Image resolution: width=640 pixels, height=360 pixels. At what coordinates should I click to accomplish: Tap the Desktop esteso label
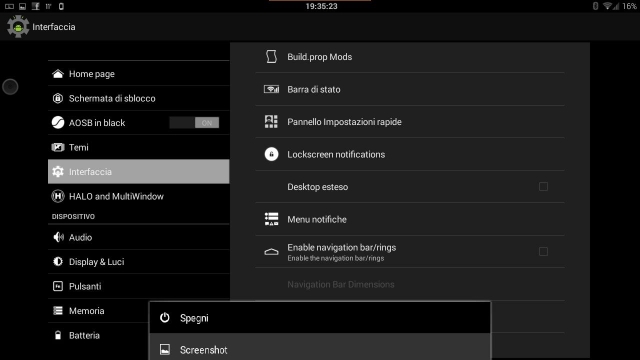[318, 187]
